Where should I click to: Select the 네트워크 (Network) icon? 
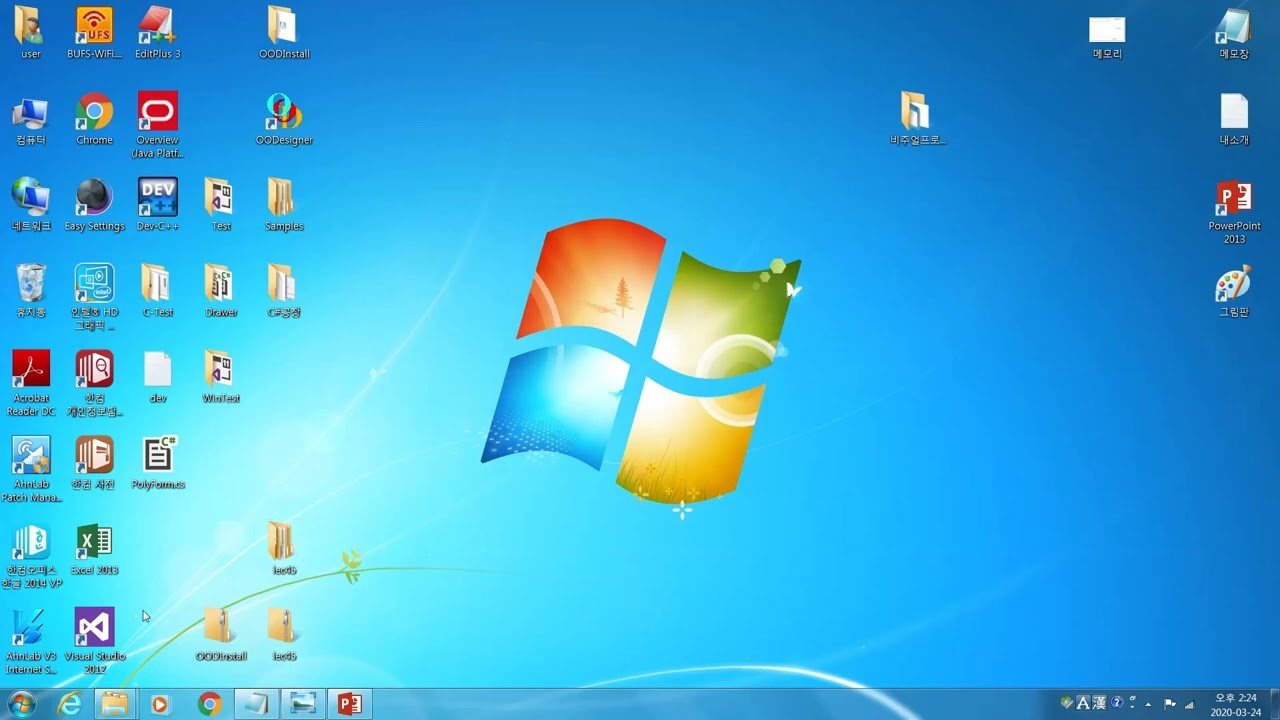[x=31, y=206]
